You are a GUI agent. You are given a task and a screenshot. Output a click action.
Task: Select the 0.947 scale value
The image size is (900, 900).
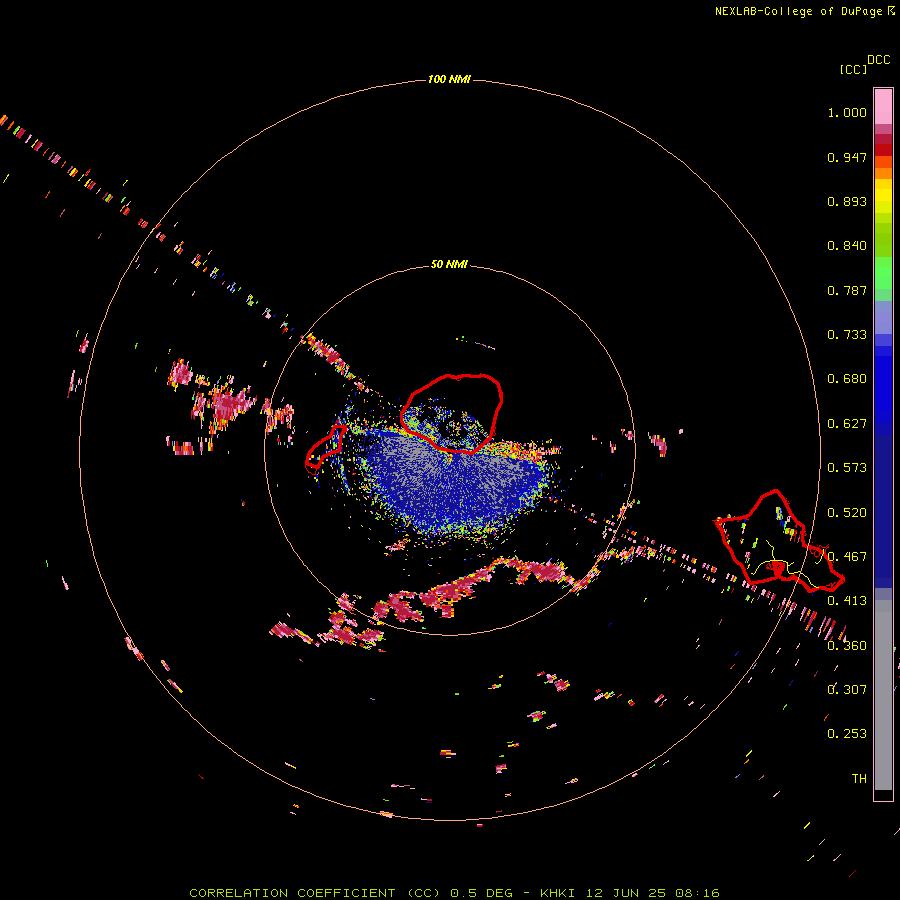tap(847, 157)
